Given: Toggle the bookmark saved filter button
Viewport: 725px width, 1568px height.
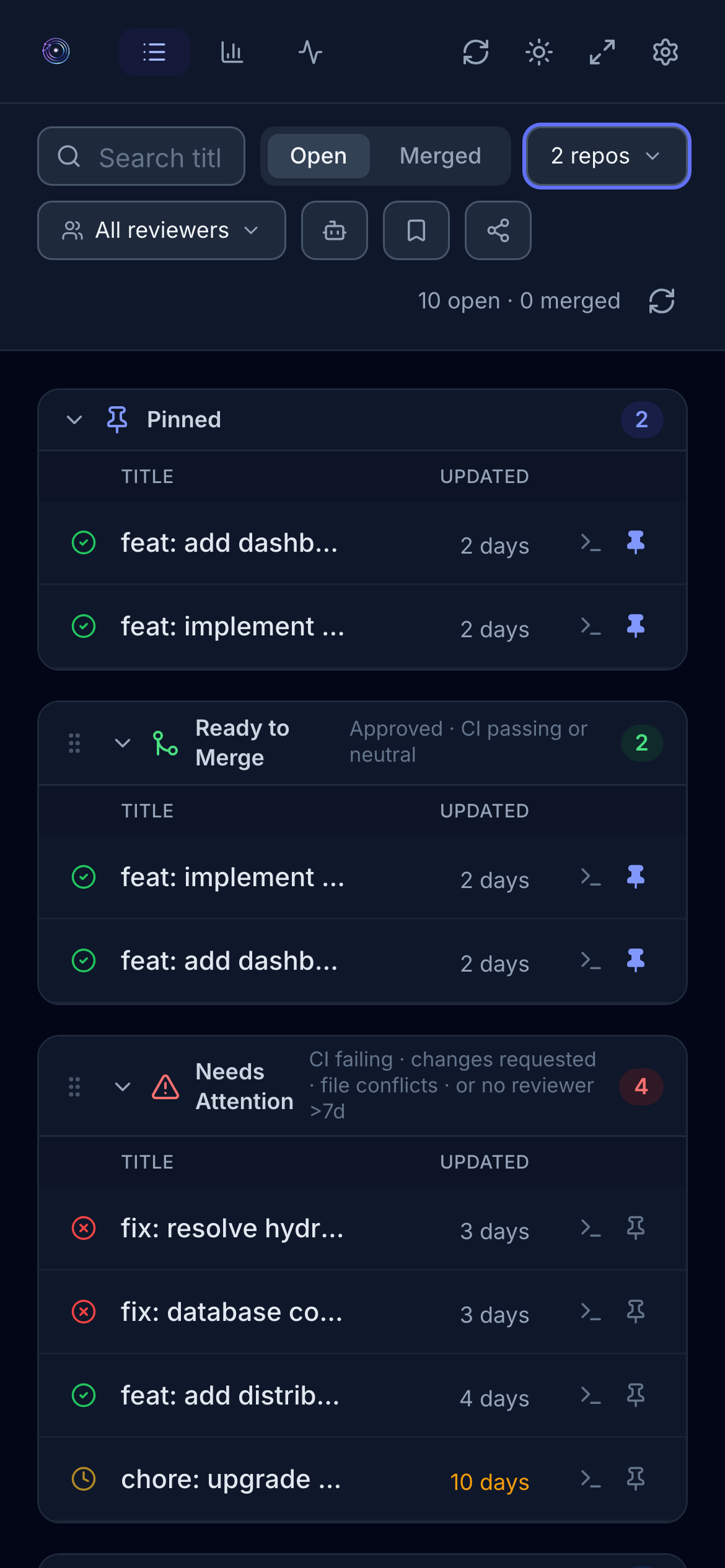Looking at the screenshot, I should click(416, 230).
